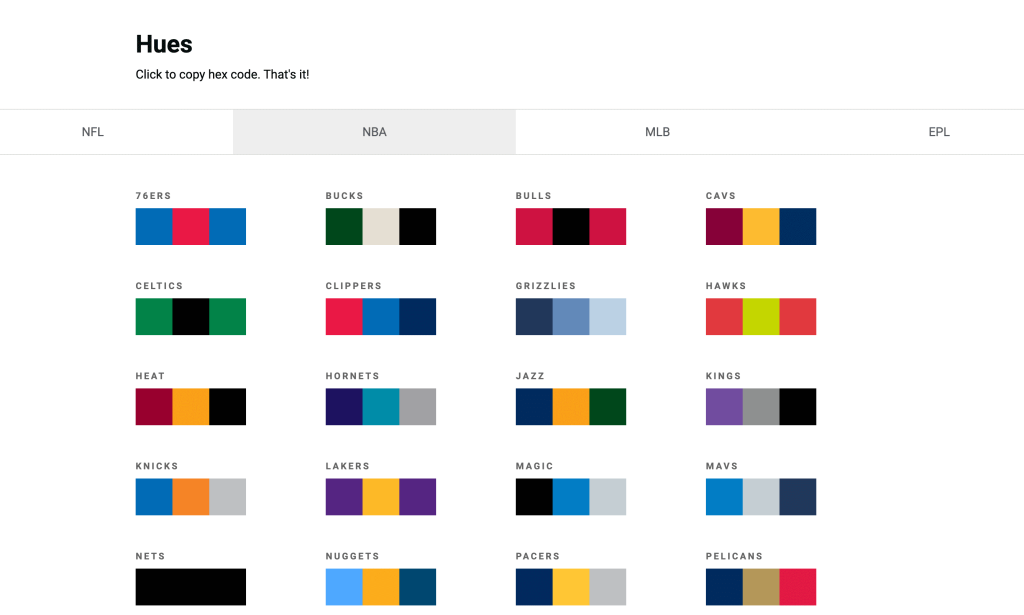Click the Hues page title

[164, 44]
